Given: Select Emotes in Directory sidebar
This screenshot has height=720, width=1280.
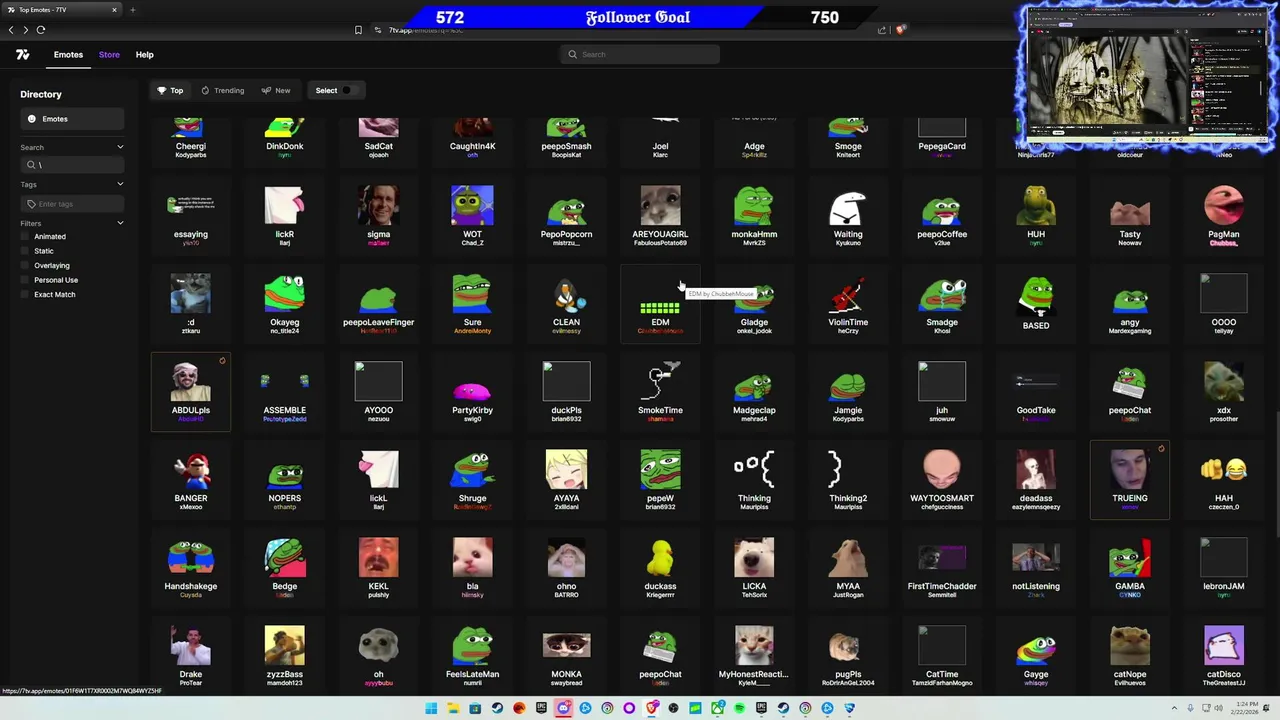Looking at the screenshot, I should click(72, 119).
